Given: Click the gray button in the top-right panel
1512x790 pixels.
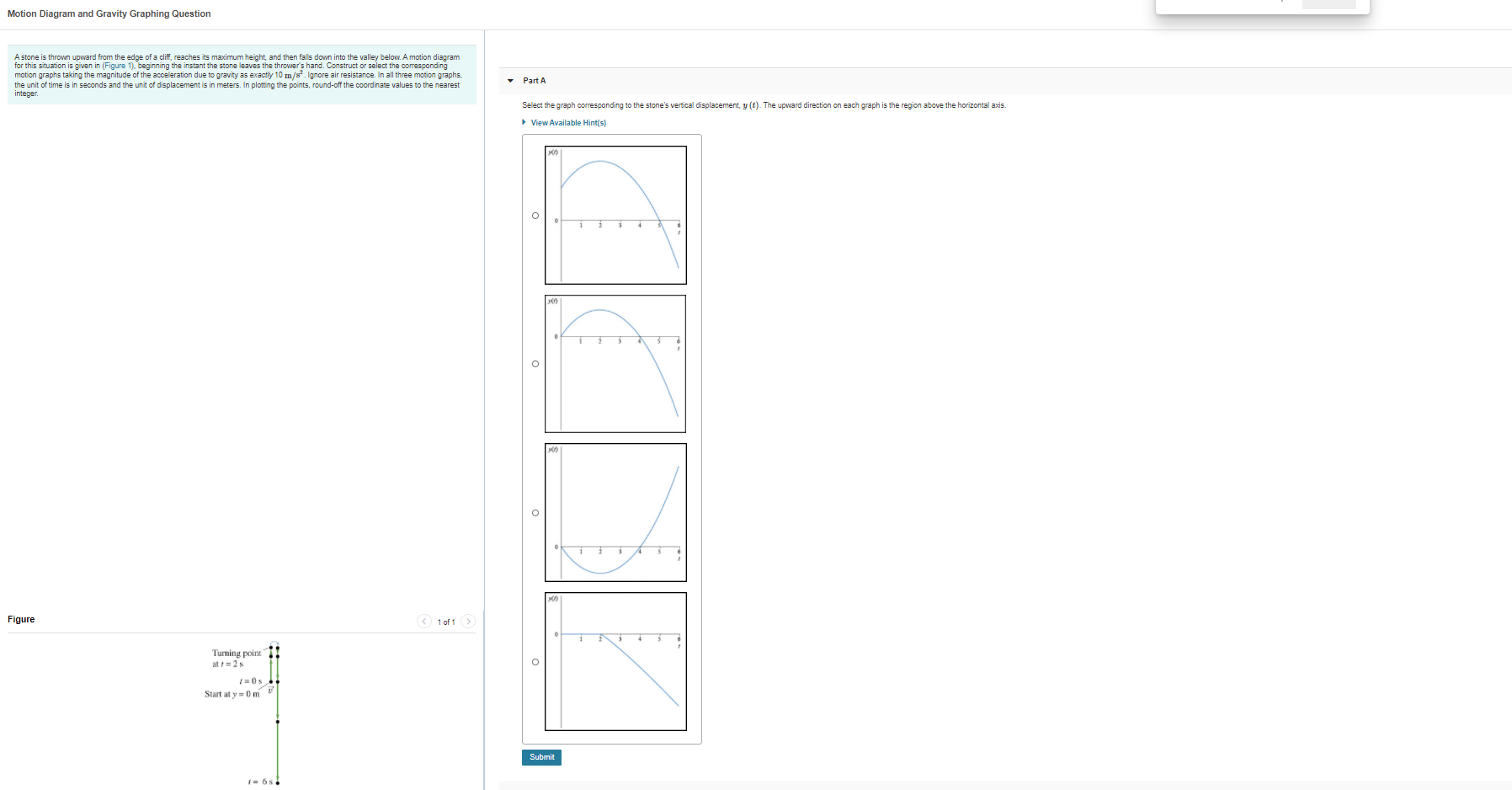Looking at the screenshot, I should tap(1328, 4).
